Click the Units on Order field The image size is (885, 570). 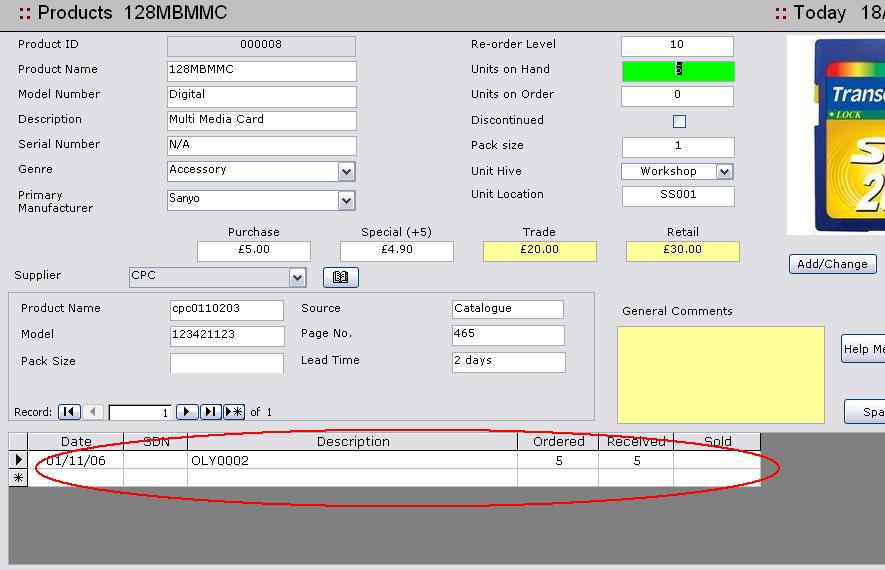(677, 96)
